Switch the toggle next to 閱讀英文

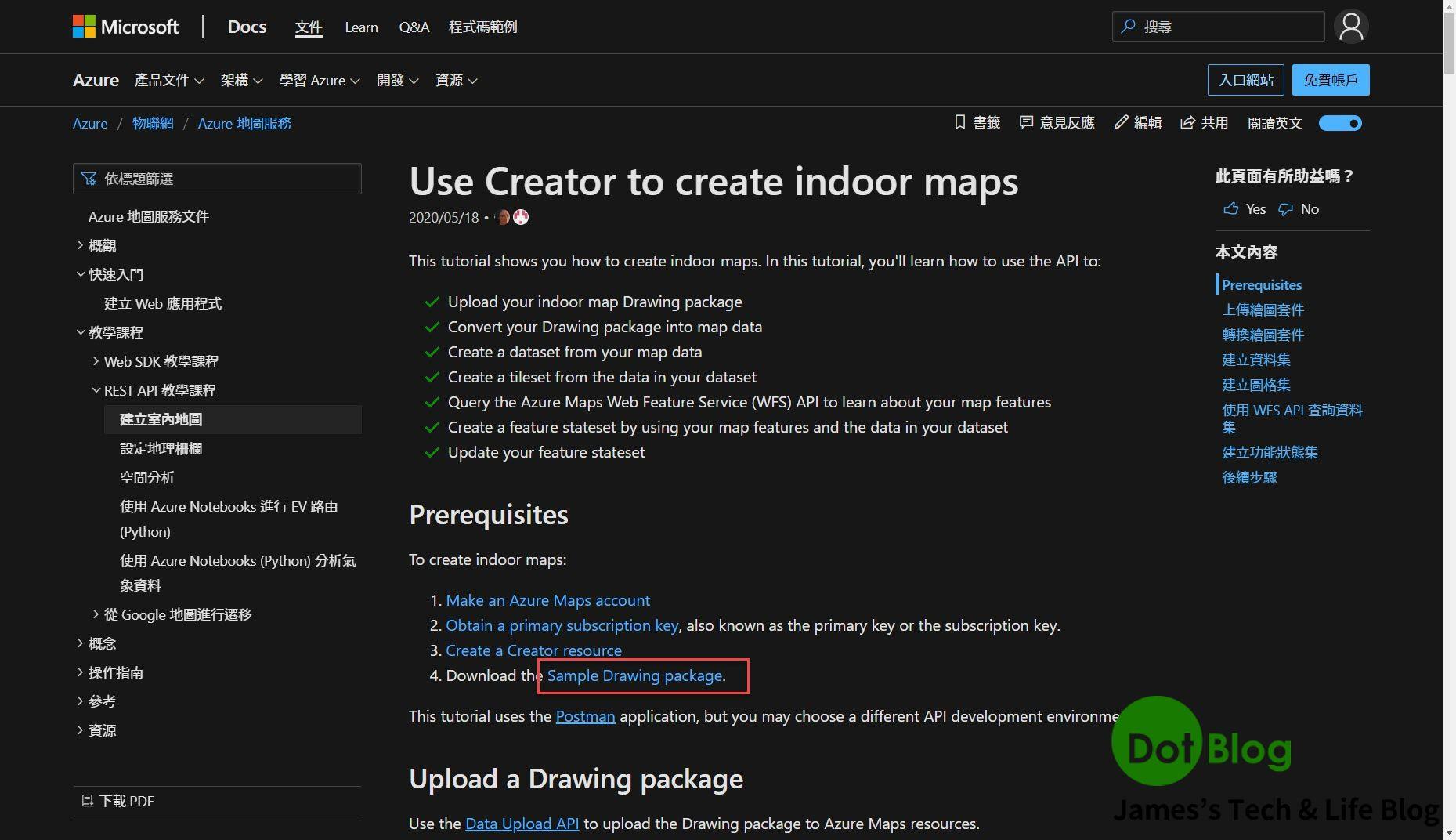[1339, 123]
